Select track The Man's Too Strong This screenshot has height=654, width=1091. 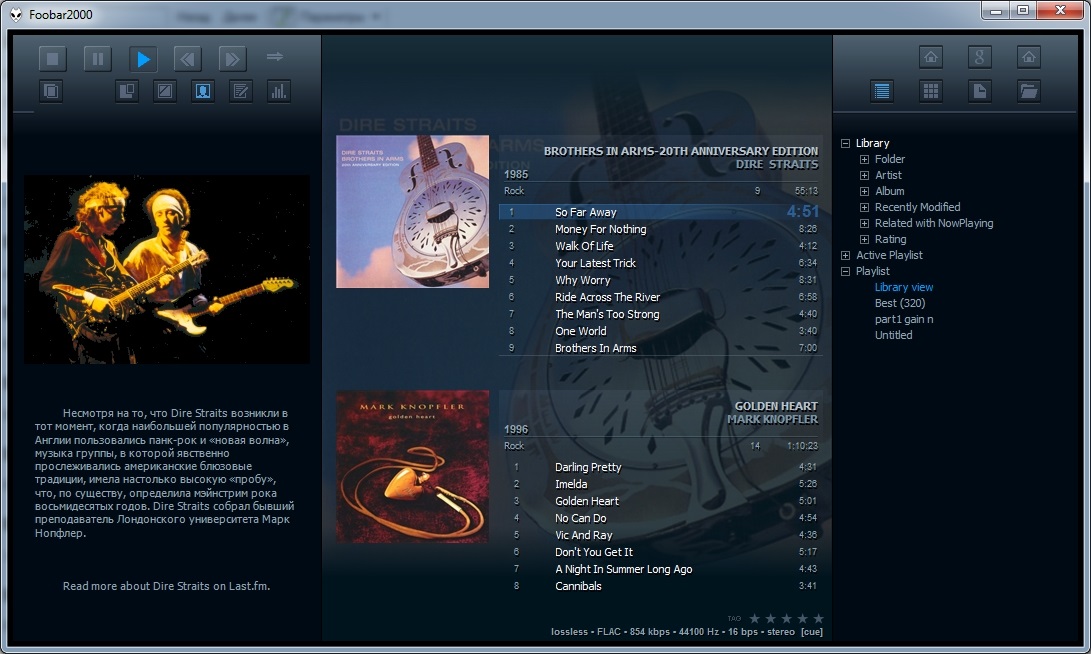(x=660, y=314)
